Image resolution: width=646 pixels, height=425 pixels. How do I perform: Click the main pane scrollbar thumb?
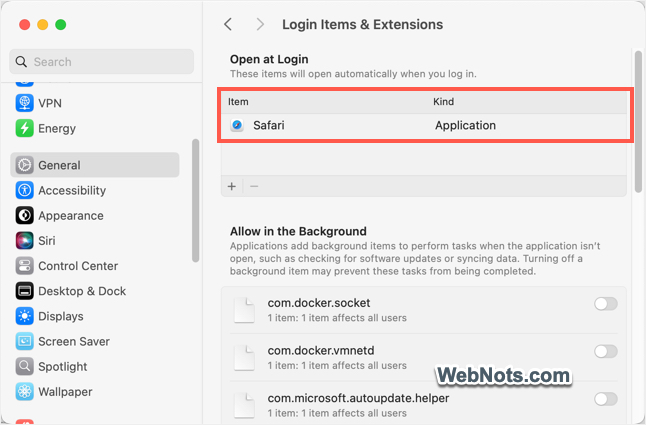(638, 121)
